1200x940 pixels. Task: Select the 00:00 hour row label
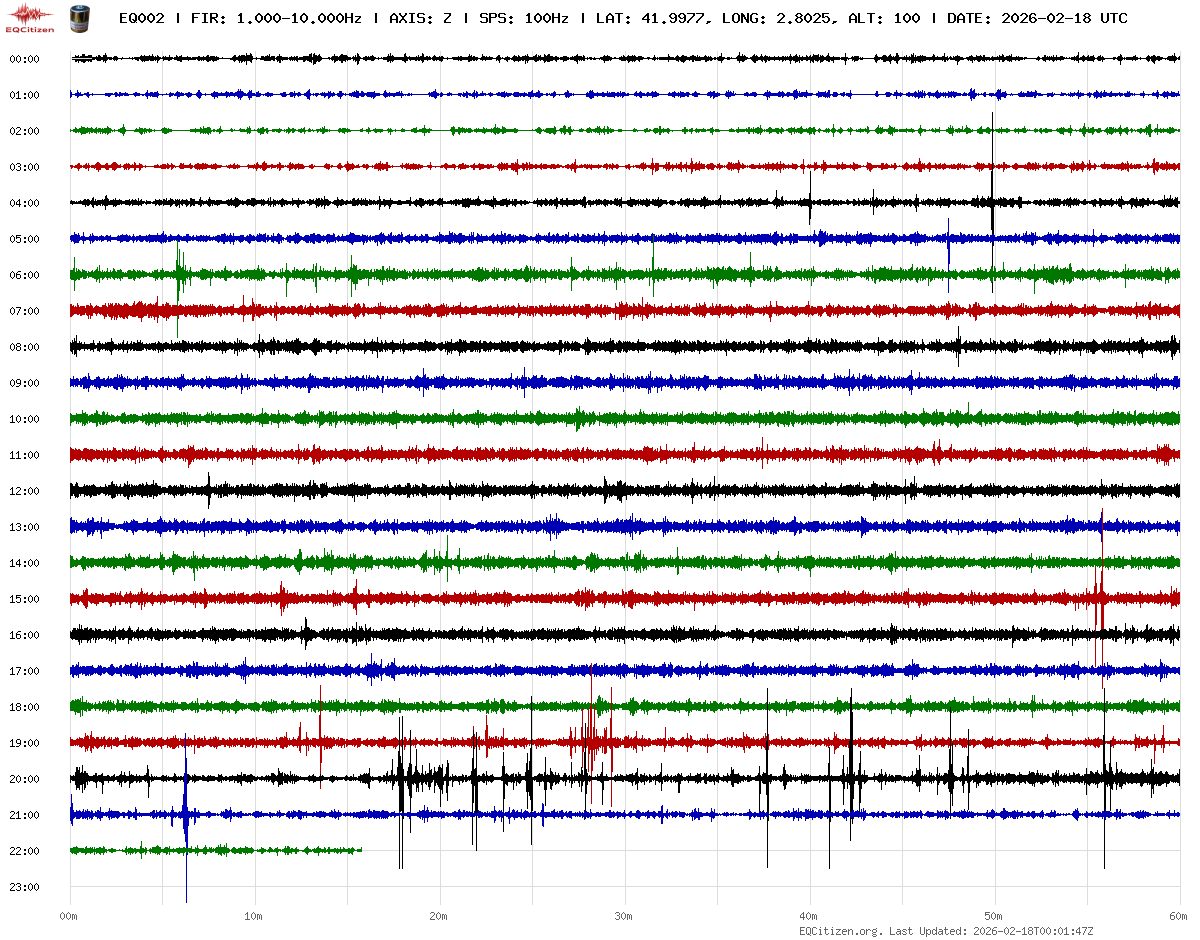[24, 59]
